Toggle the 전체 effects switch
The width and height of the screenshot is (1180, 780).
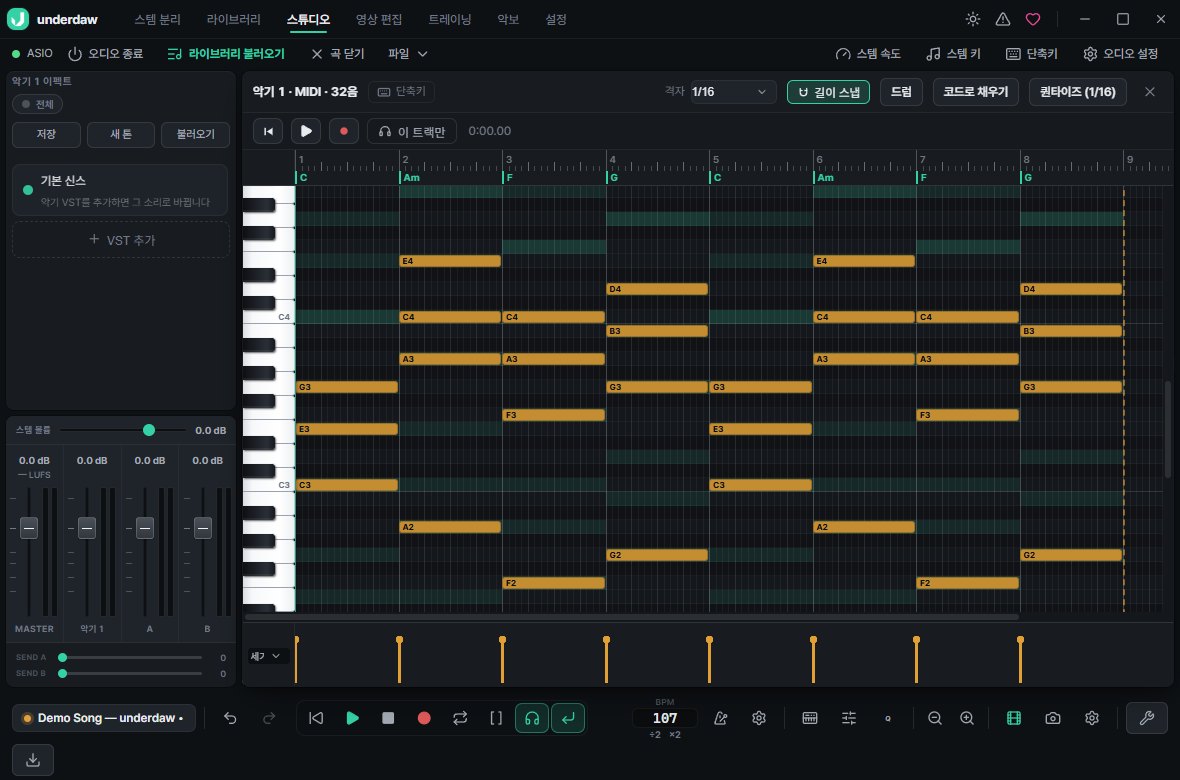37,104
